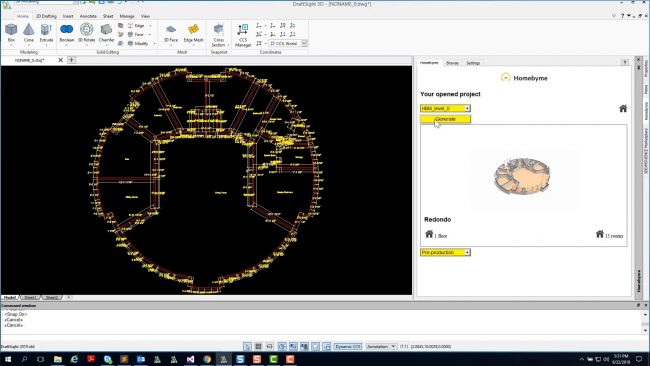Choose the 3D Rotate tool

tap(86, 33)
